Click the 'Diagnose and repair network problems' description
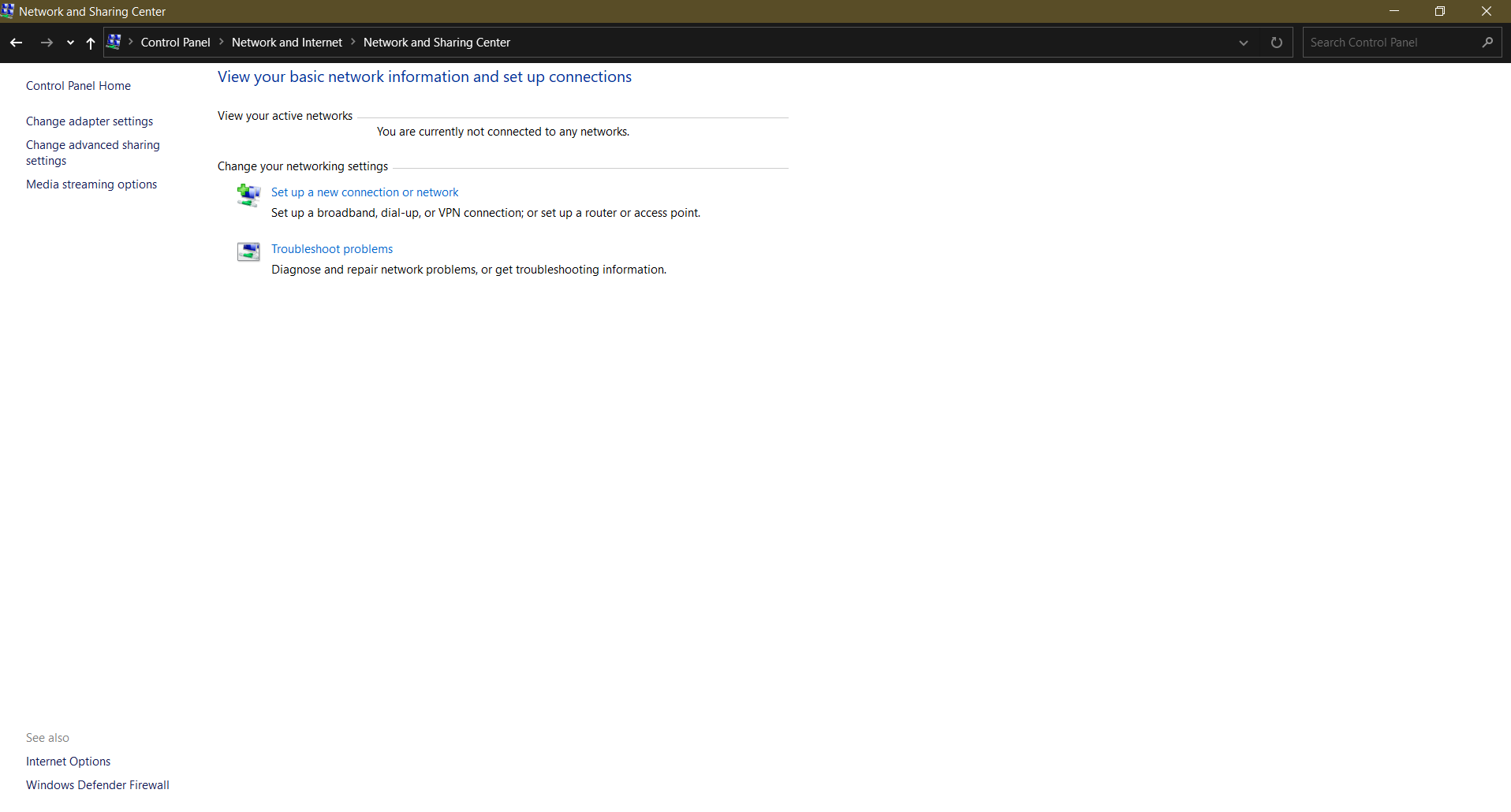1511x812 pixels. coord(468,270)
